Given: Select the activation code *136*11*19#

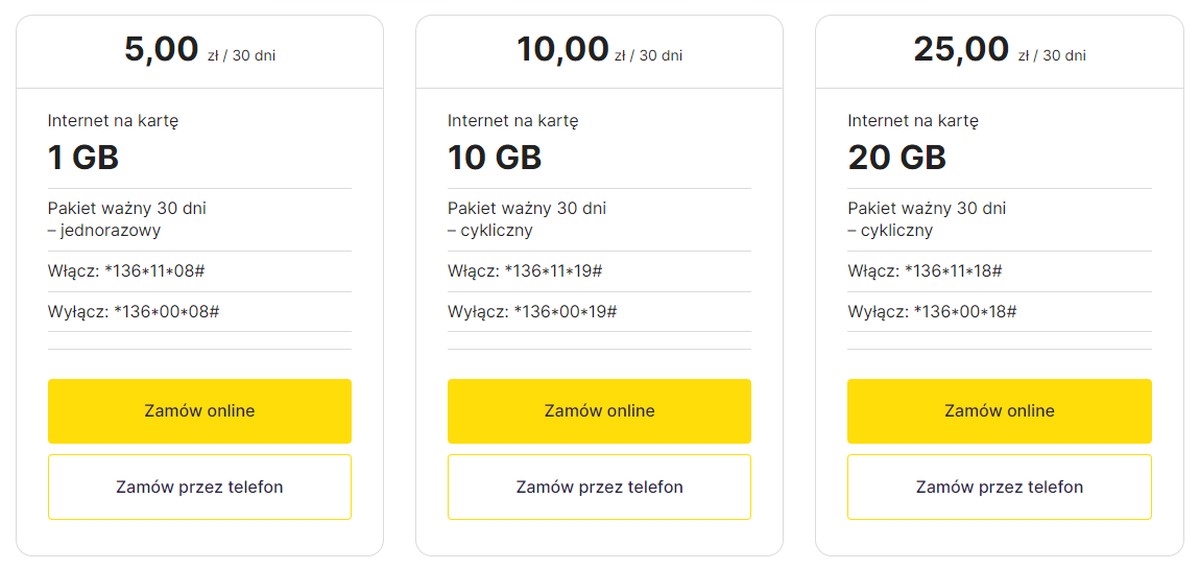Looking at the screenshot, I should click(x=553, y=271).
